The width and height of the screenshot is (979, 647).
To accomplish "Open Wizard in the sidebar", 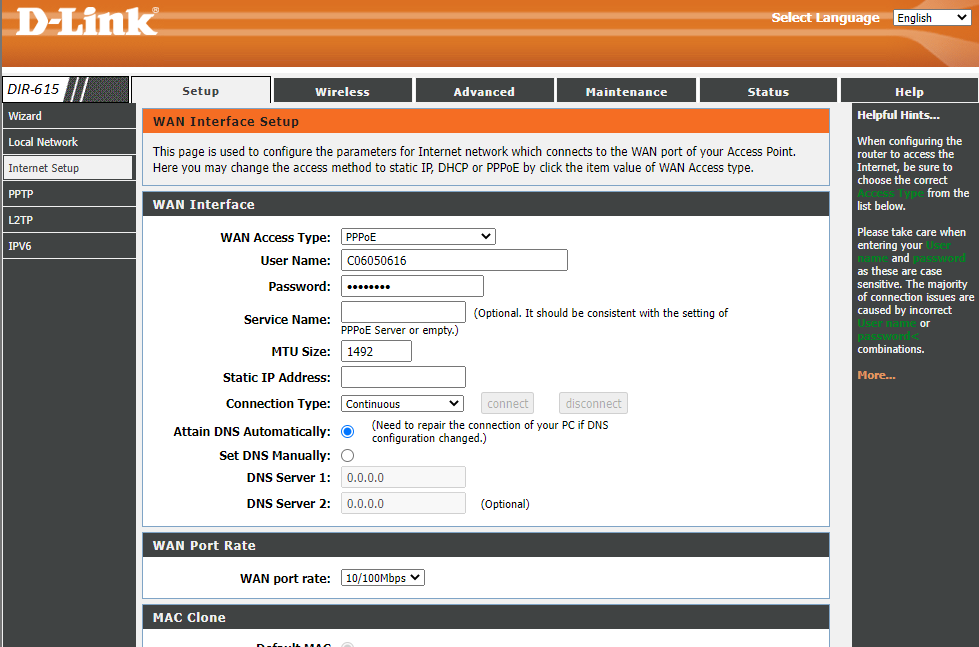I will [68, 116].
